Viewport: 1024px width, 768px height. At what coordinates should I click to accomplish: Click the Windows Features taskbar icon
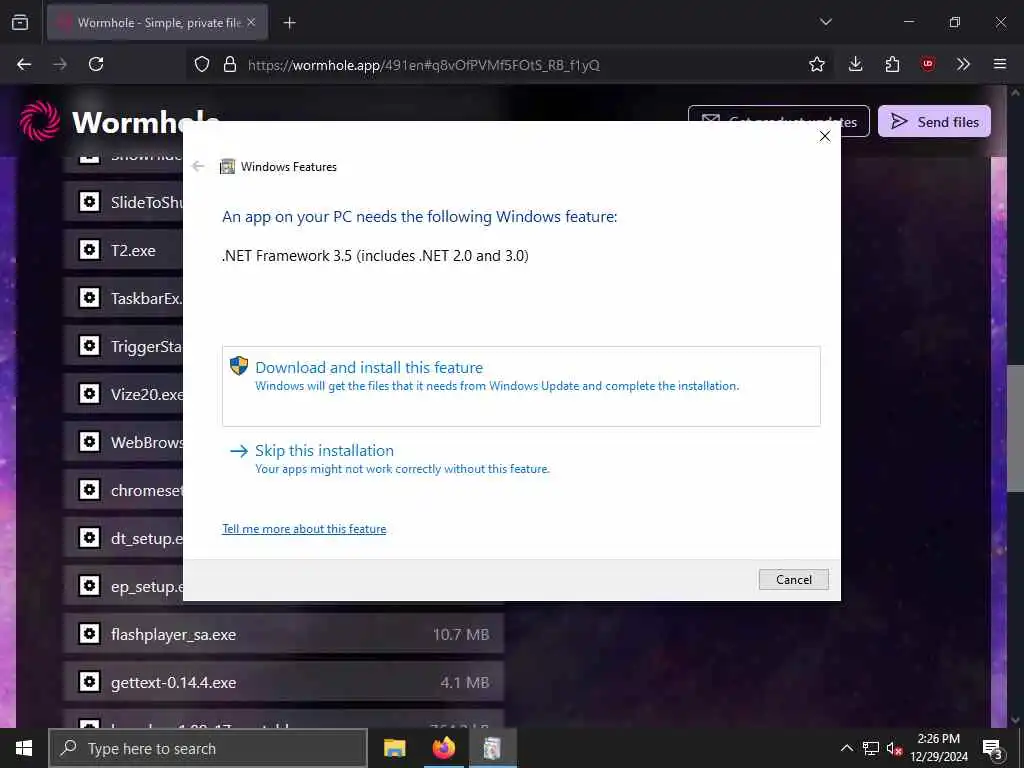[x=492, y=748]
